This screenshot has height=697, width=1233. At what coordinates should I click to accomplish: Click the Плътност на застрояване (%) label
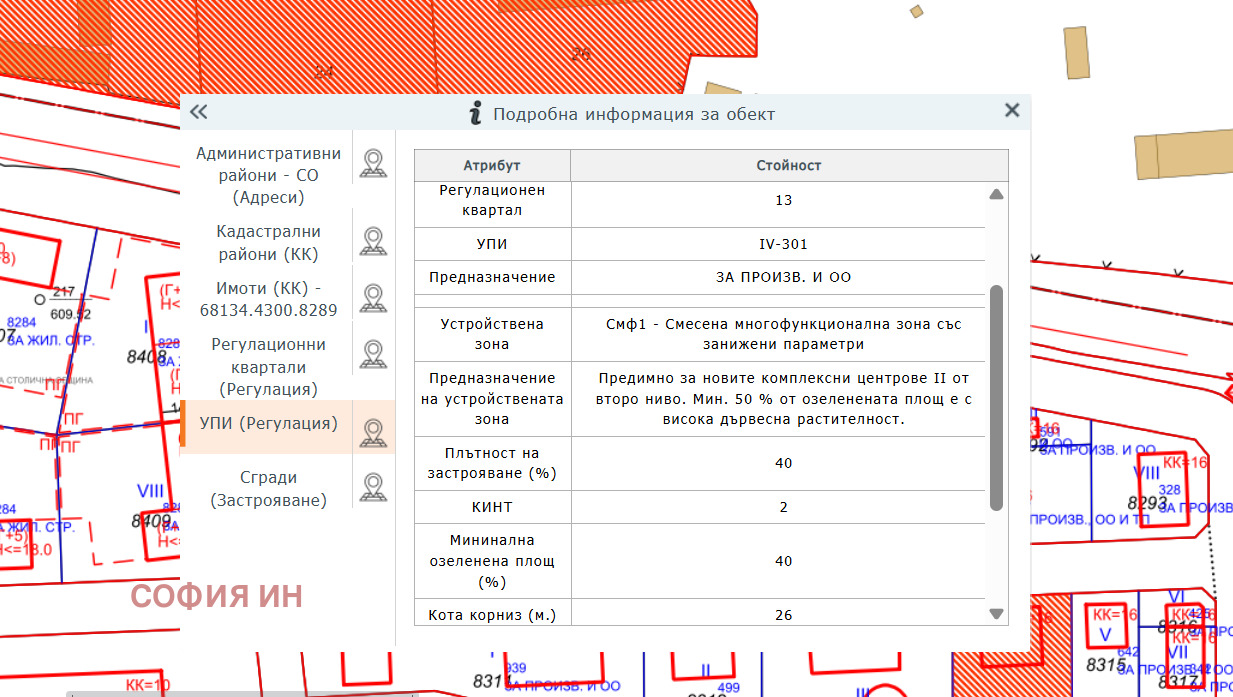point(492,463)
